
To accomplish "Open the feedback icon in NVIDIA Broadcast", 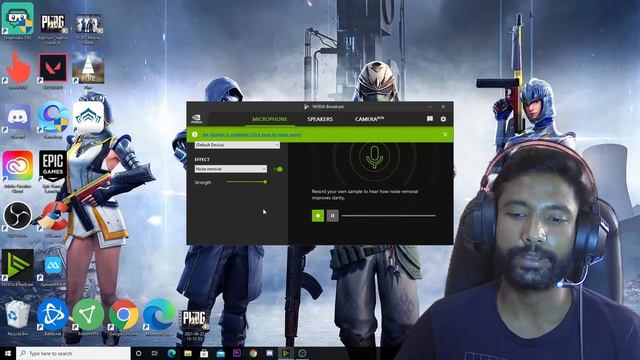I will click(x=430, y=119).
